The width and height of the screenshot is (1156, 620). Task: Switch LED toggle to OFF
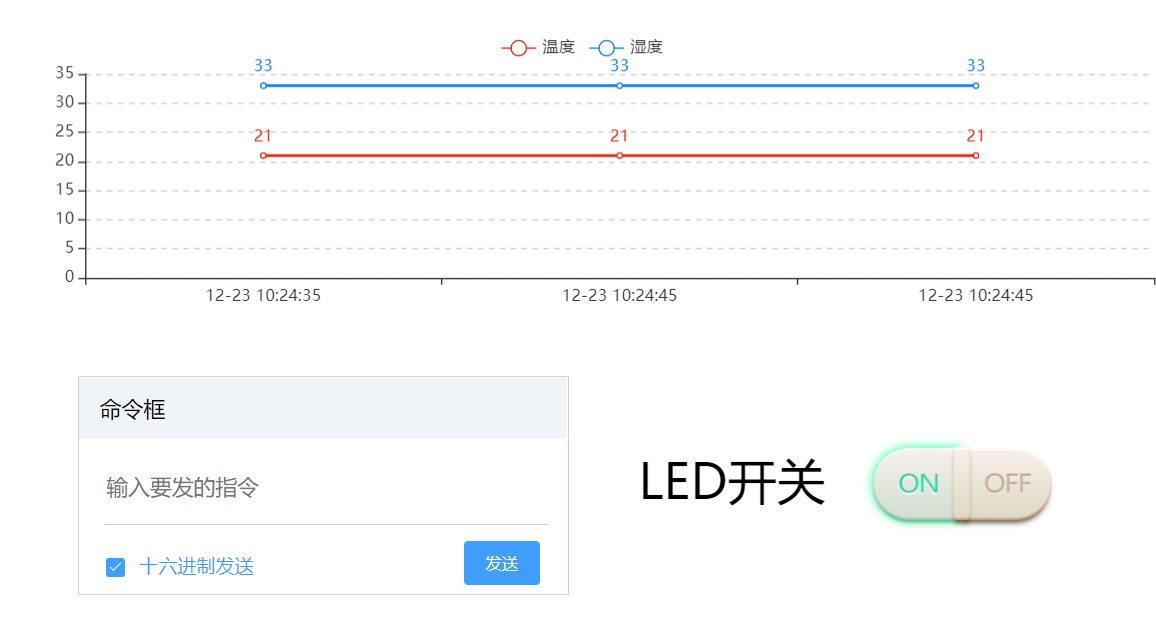click(x=1008, y=484)
